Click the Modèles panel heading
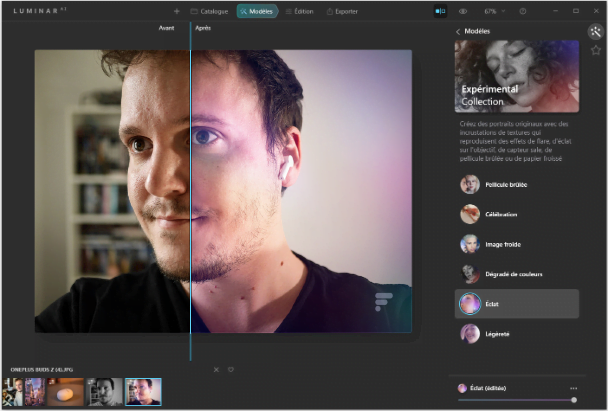 [x=477, y=31]
